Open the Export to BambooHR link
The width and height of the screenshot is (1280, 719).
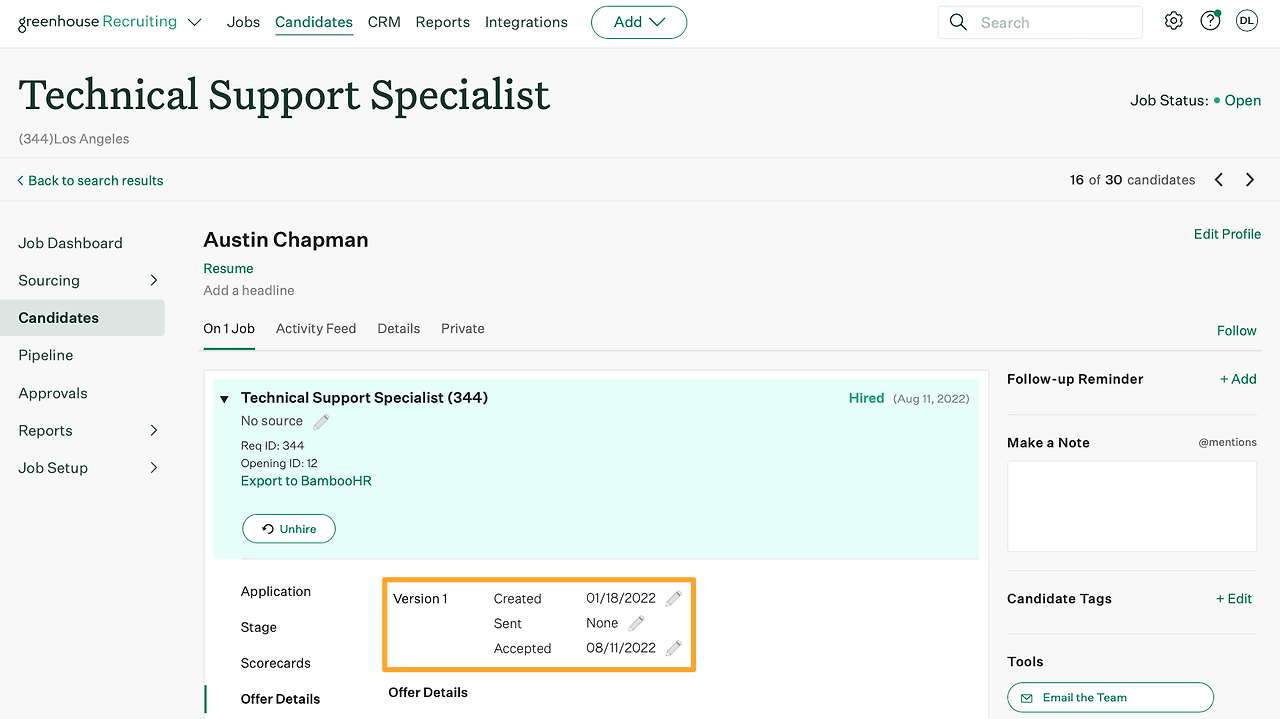306,480
